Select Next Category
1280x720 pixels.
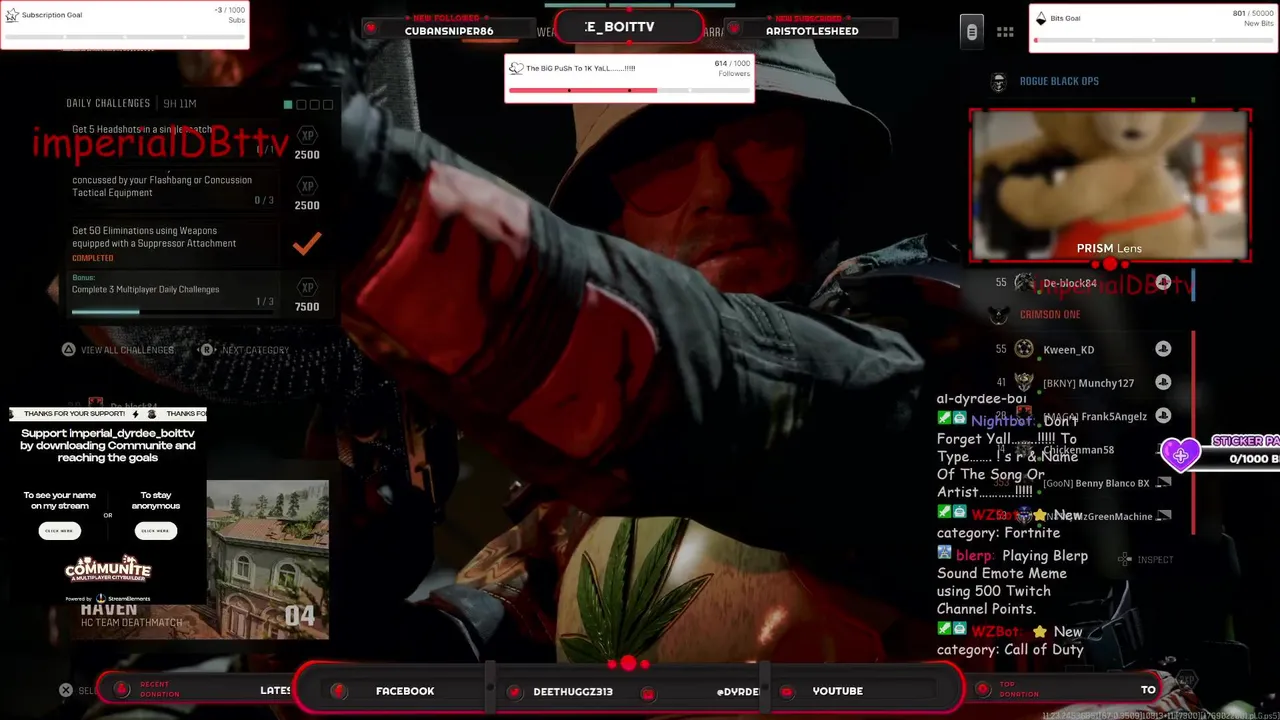pos(255,350)
